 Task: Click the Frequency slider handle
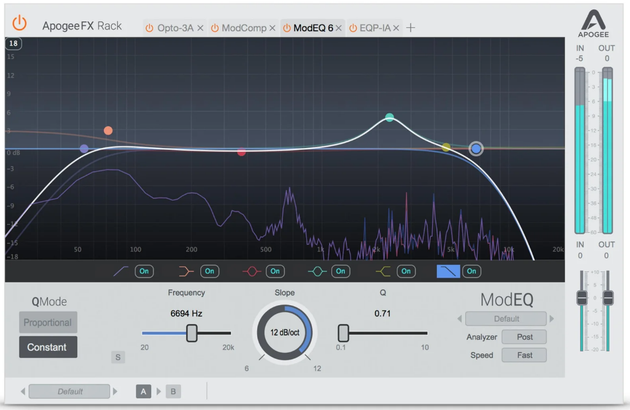[x=192, y=333]
